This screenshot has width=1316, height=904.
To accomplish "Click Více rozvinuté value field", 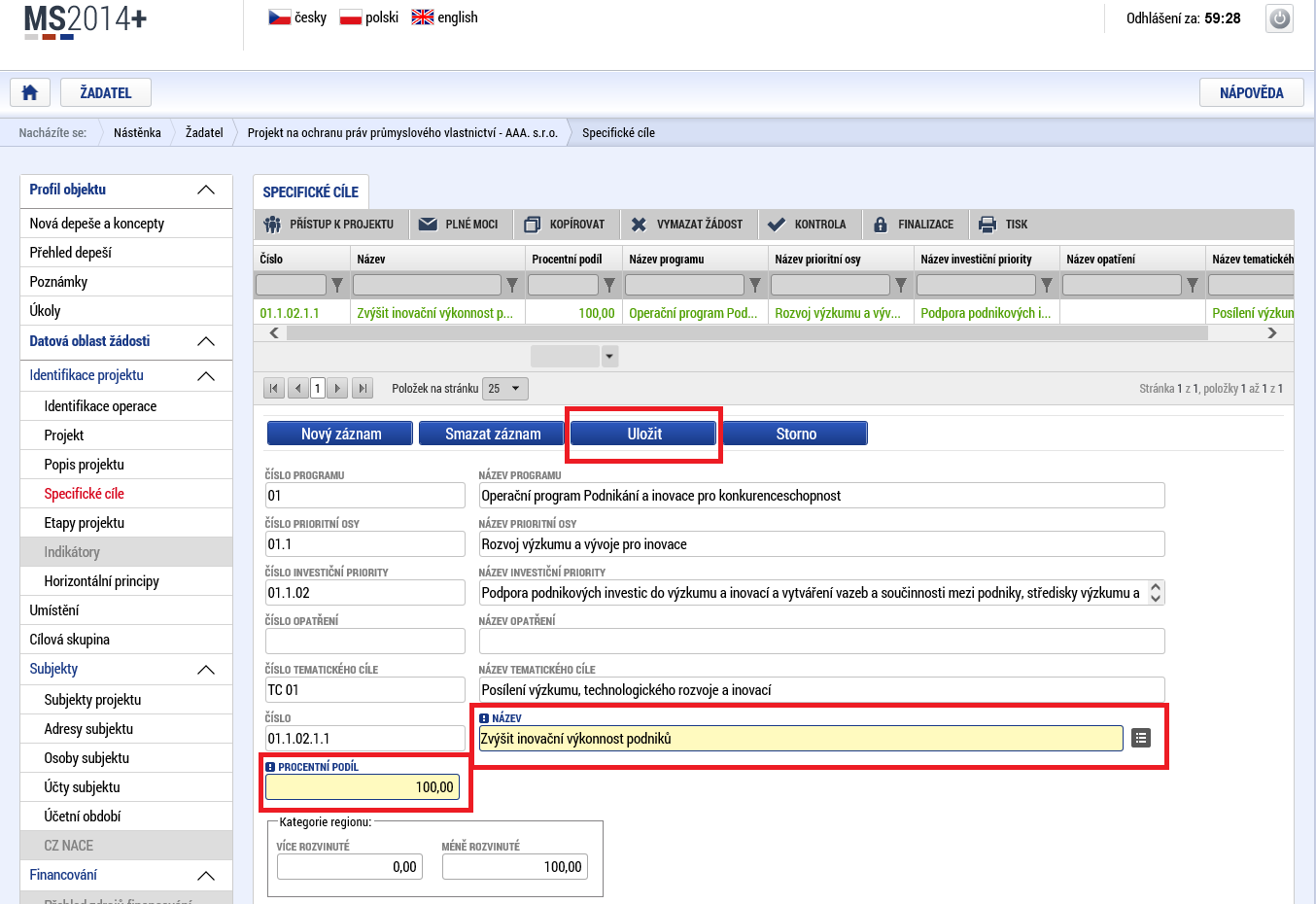I will point(350,867).
